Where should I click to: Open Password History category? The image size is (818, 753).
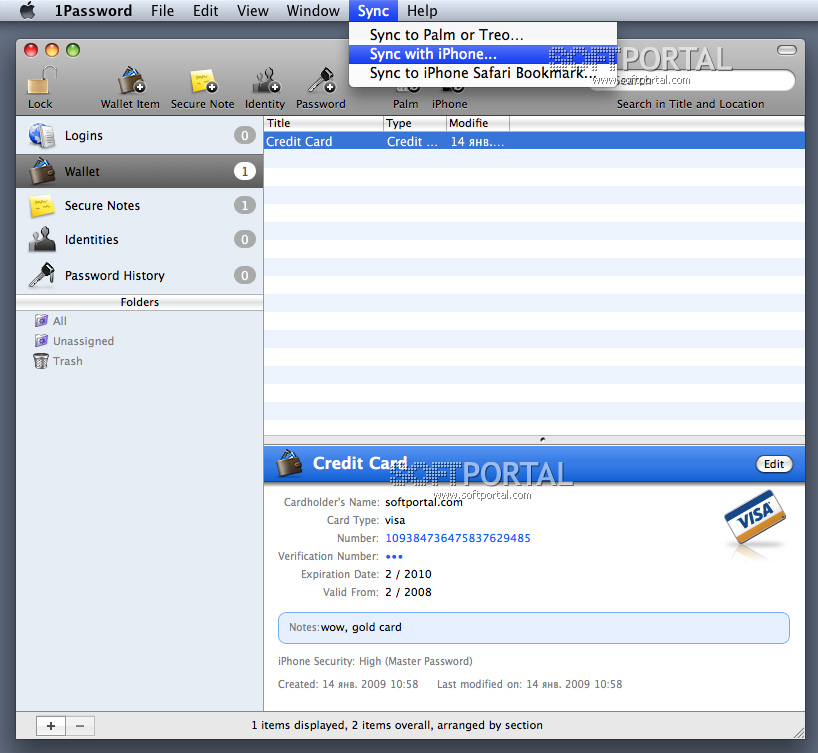[139, 275]
